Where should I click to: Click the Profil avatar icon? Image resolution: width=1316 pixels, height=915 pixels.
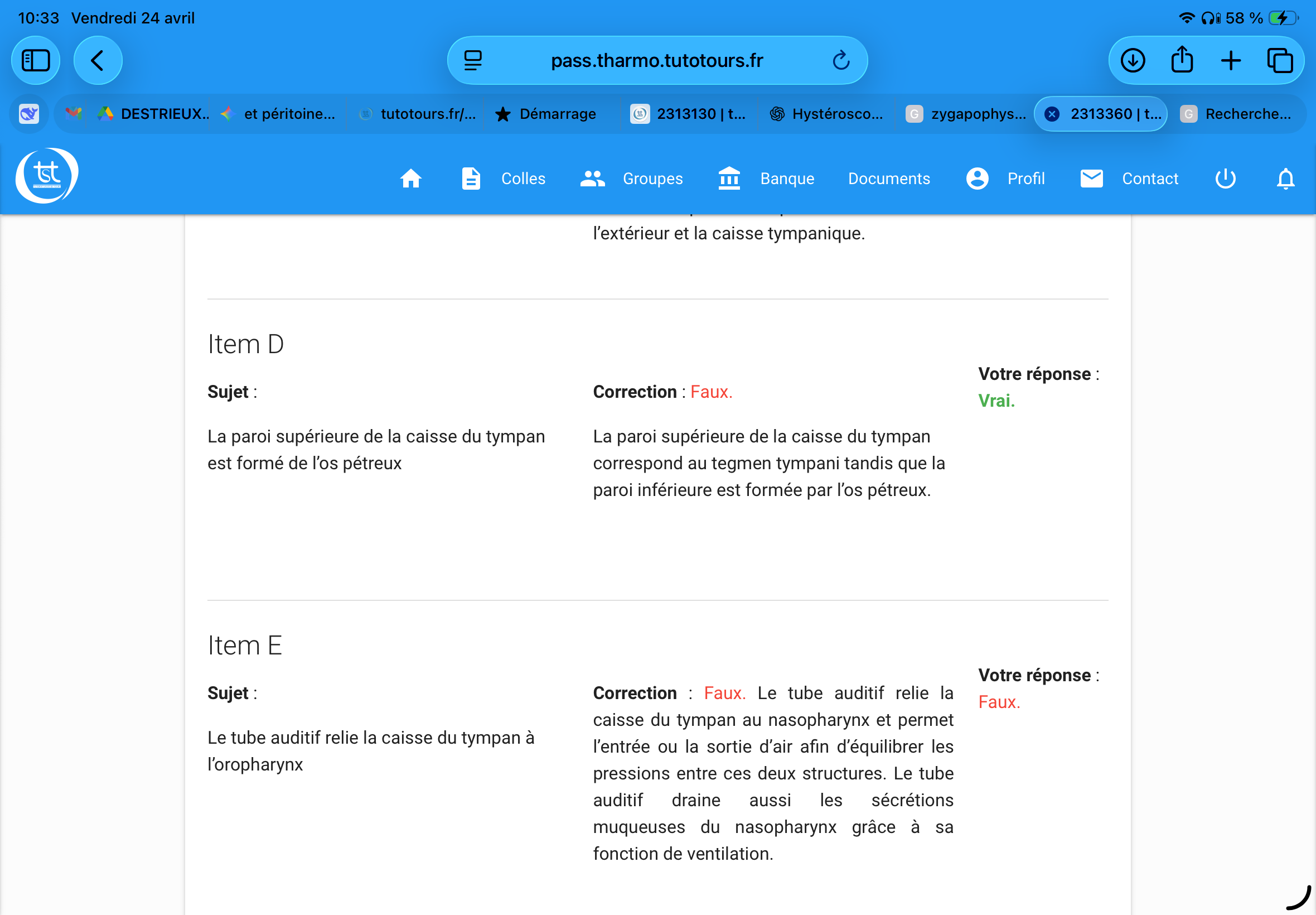(x=977, y=179)
